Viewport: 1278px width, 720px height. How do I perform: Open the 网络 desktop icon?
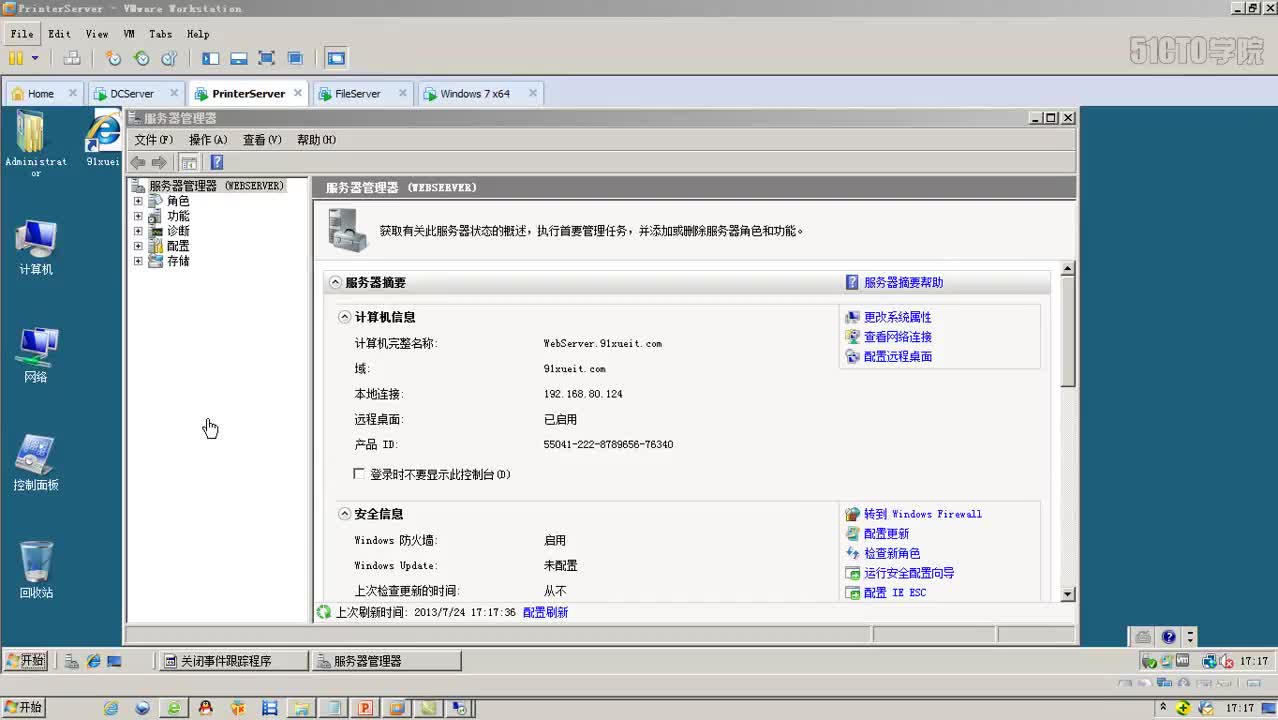pyautogui.click(x=35, y=356)
